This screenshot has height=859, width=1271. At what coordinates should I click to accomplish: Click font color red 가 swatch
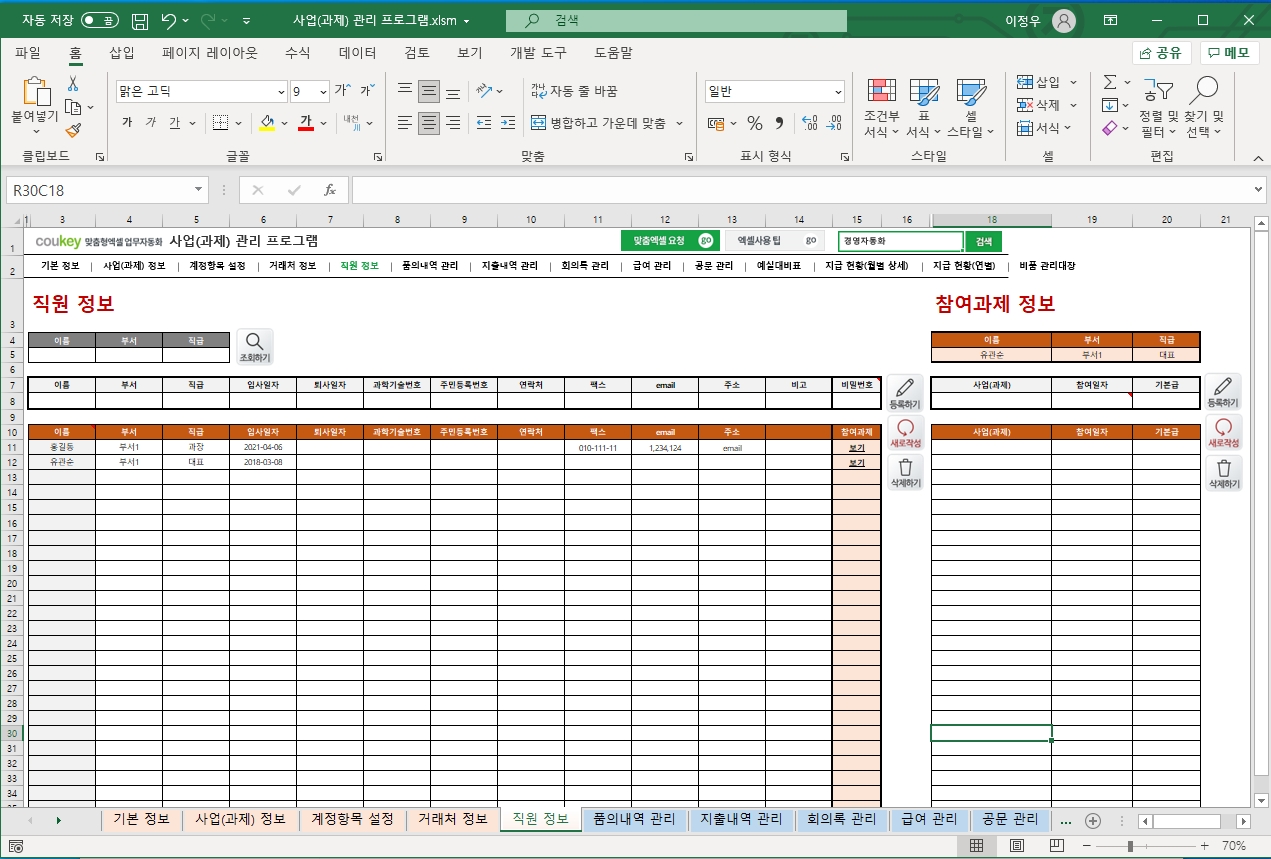tap(306, 123)
